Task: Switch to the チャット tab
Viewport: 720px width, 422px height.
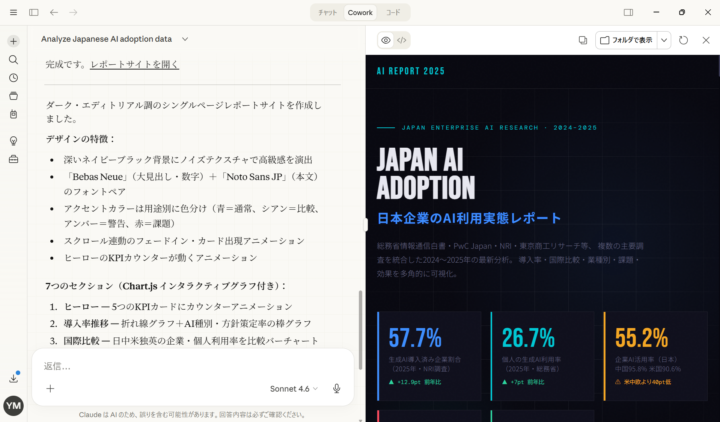Action: (327, 12)
